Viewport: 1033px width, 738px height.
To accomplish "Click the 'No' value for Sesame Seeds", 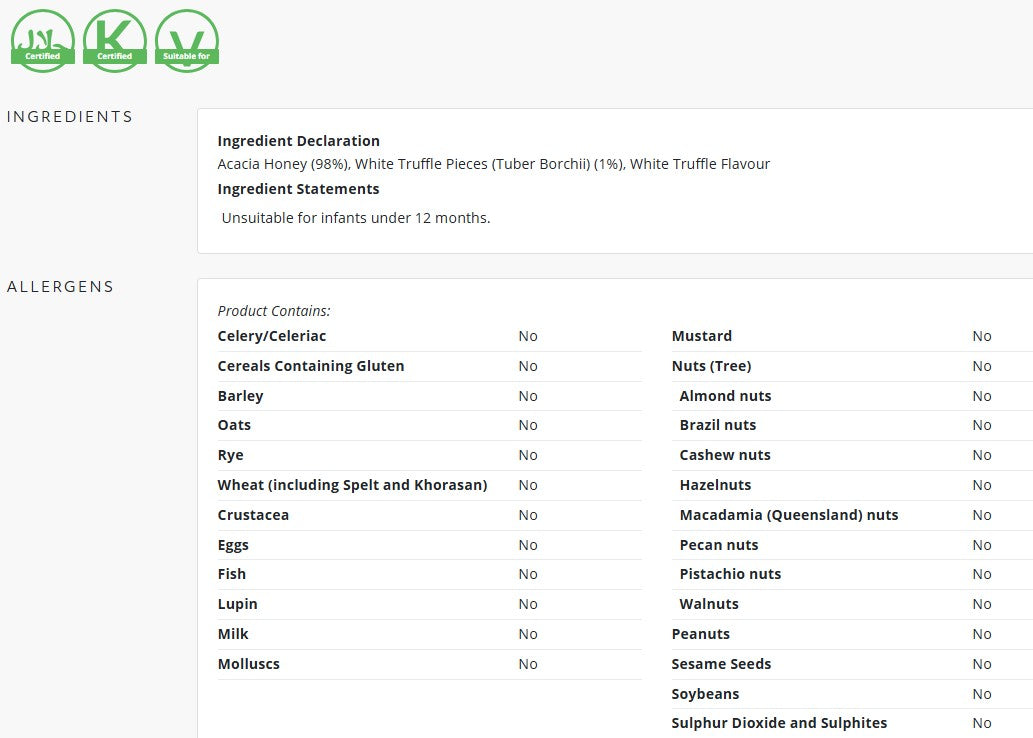I will [x=982, y=664].
